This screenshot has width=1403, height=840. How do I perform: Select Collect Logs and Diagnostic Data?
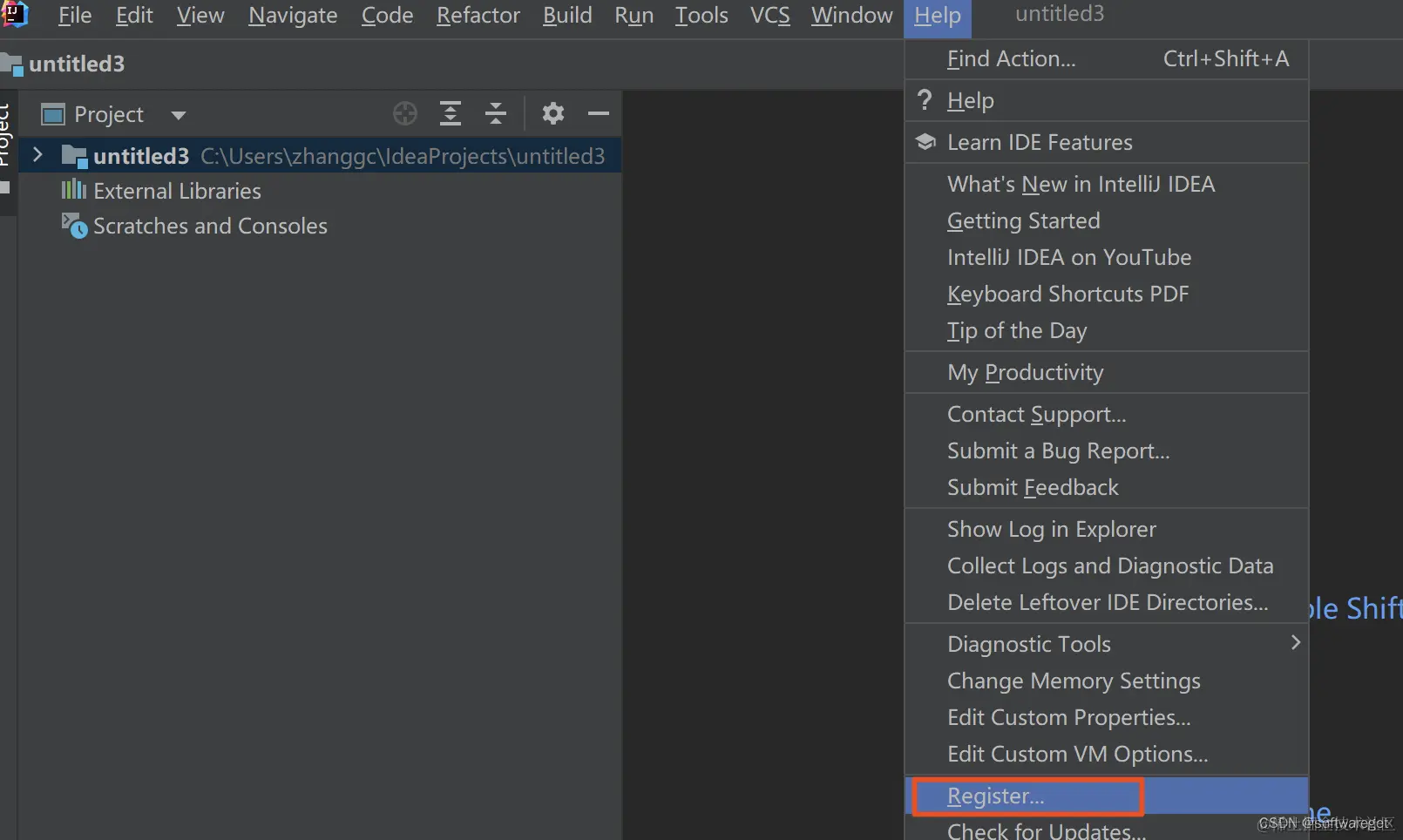pyautogui.click(x=1107, y=566)
